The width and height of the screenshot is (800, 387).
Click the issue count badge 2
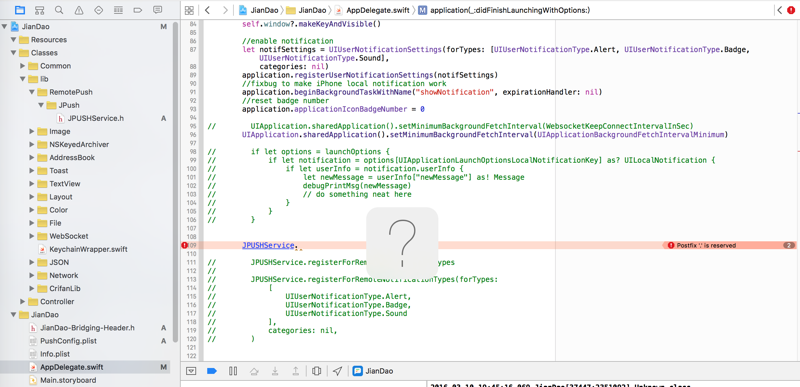789,245
